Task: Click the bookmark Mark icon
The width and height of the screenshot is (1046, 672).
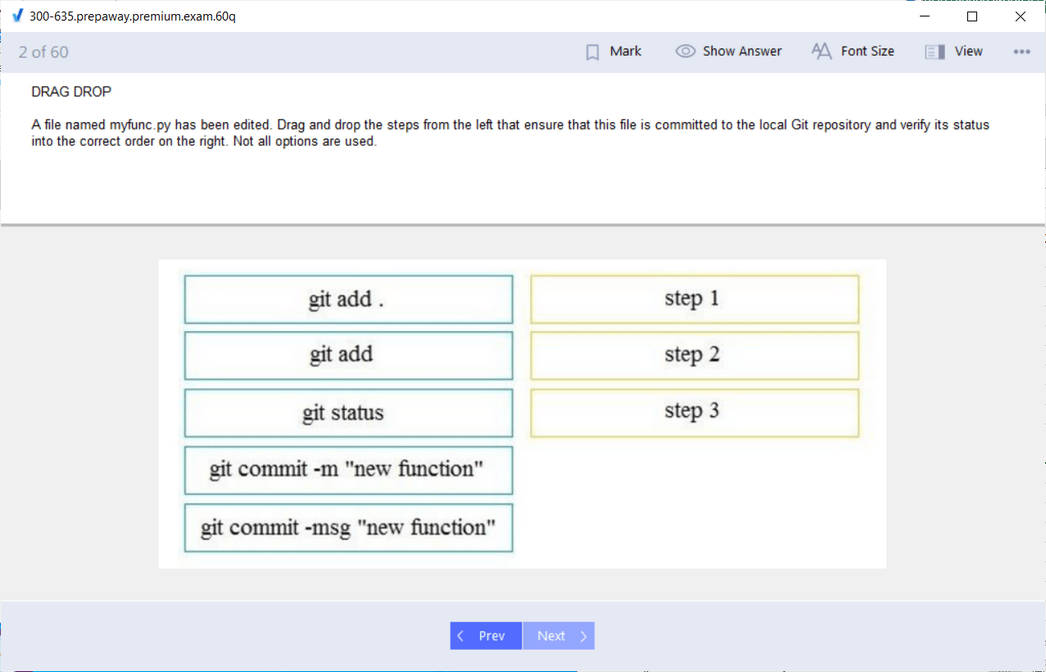Action: click(592, 52)
